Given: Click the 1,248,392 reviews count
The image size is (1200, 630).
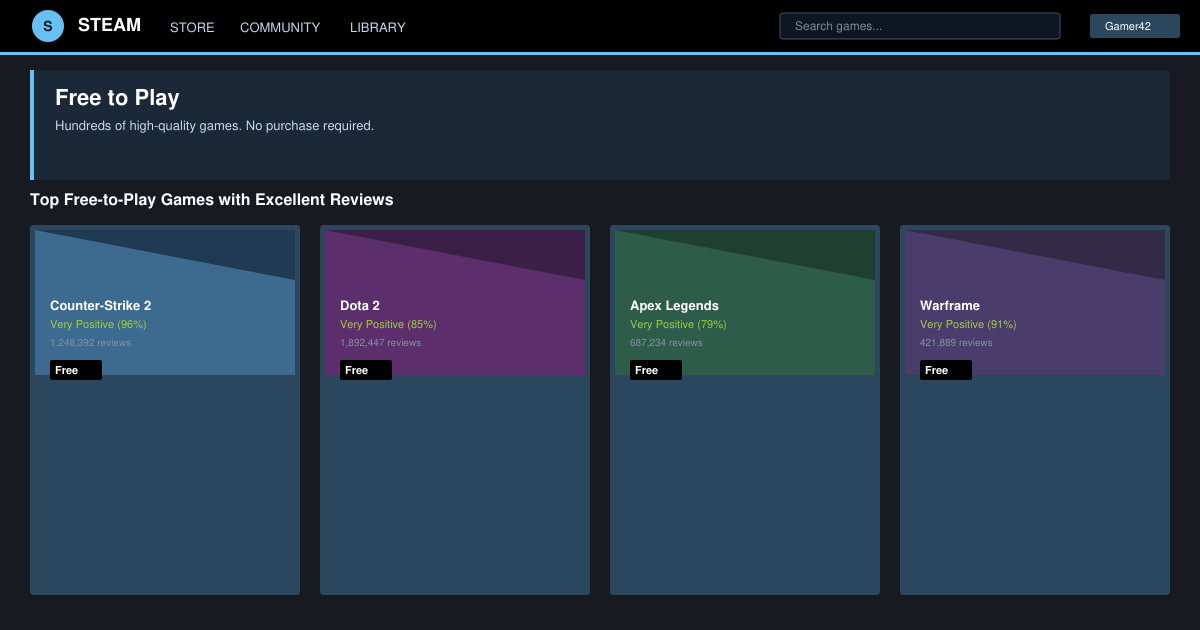Looking at the screenshot, I should pos(91,343).
